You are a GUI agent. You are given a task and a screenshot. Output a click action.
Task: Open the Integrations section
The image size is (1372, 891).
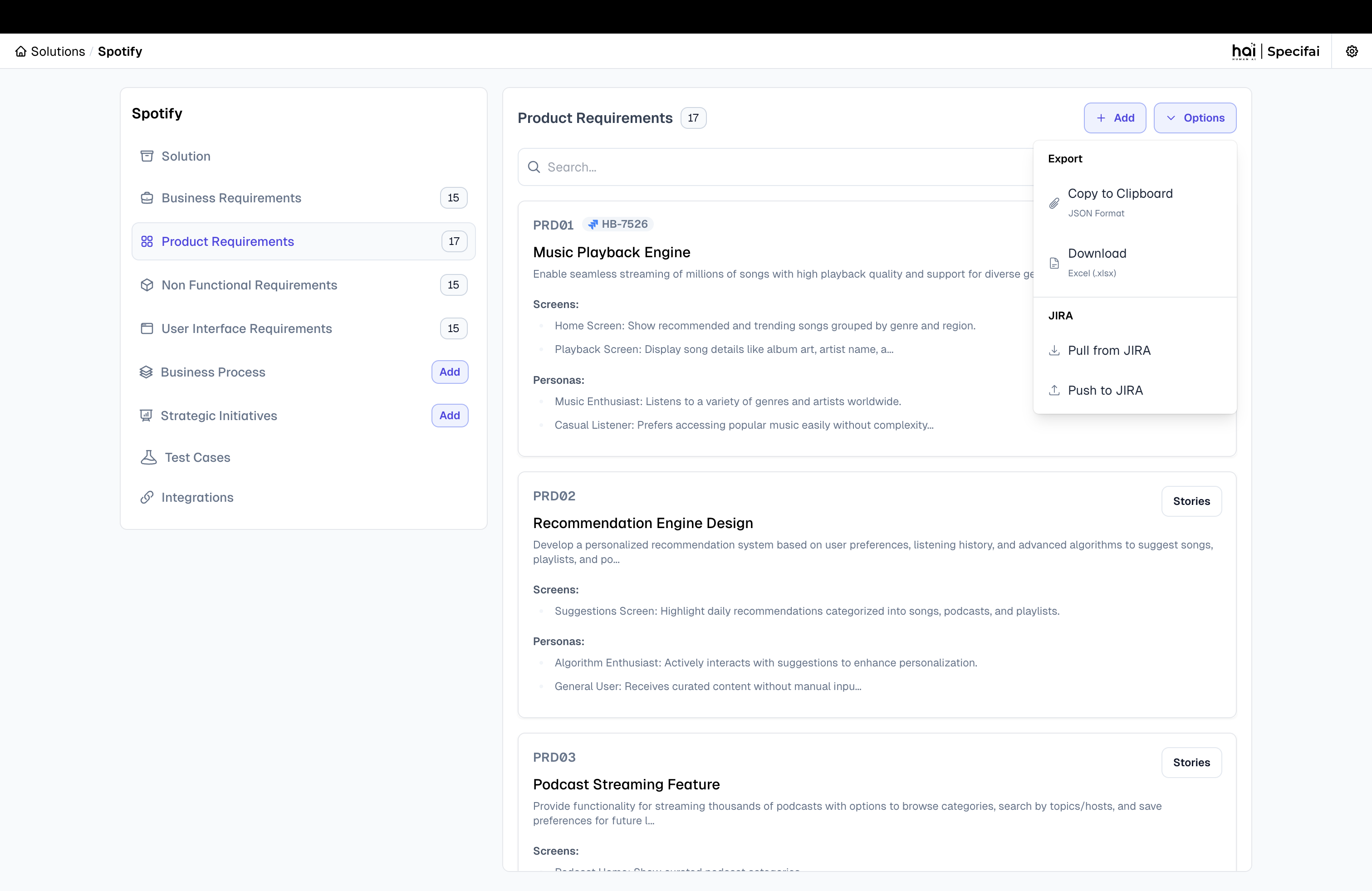(x=303, y=497)
